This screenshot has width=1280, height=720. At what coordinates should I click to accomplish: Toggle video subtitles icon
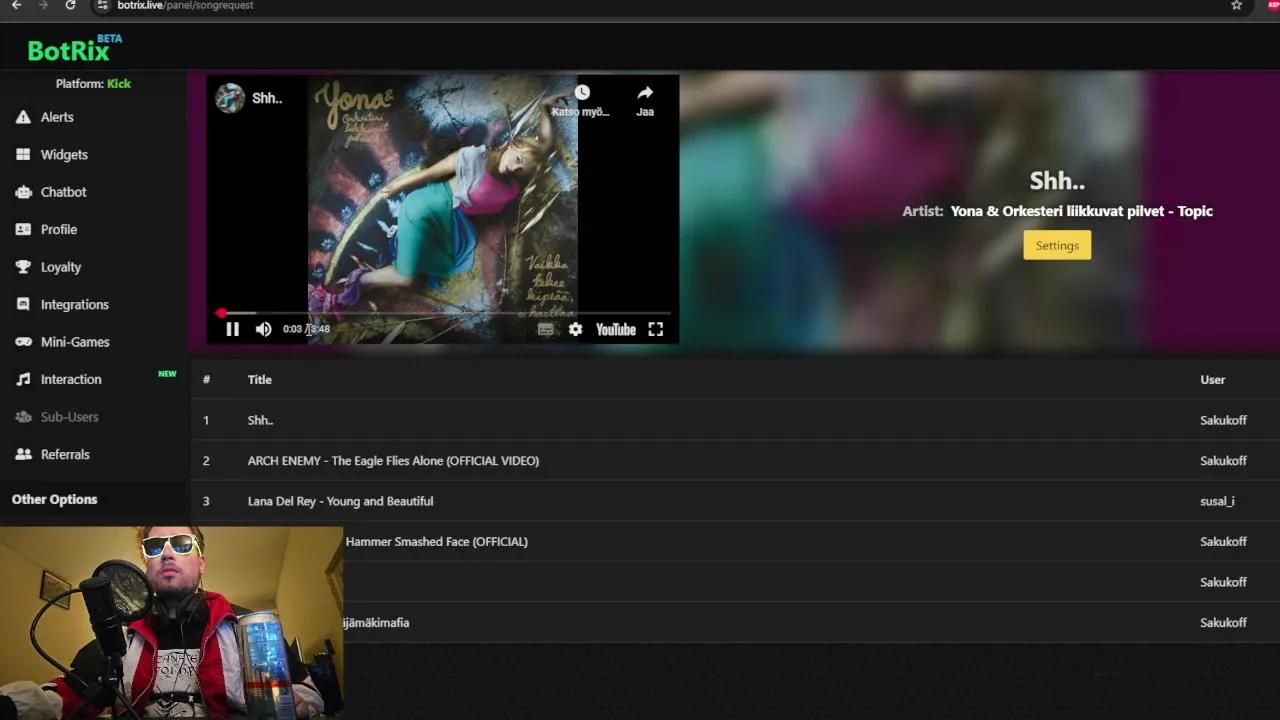(x=545, y=329)
